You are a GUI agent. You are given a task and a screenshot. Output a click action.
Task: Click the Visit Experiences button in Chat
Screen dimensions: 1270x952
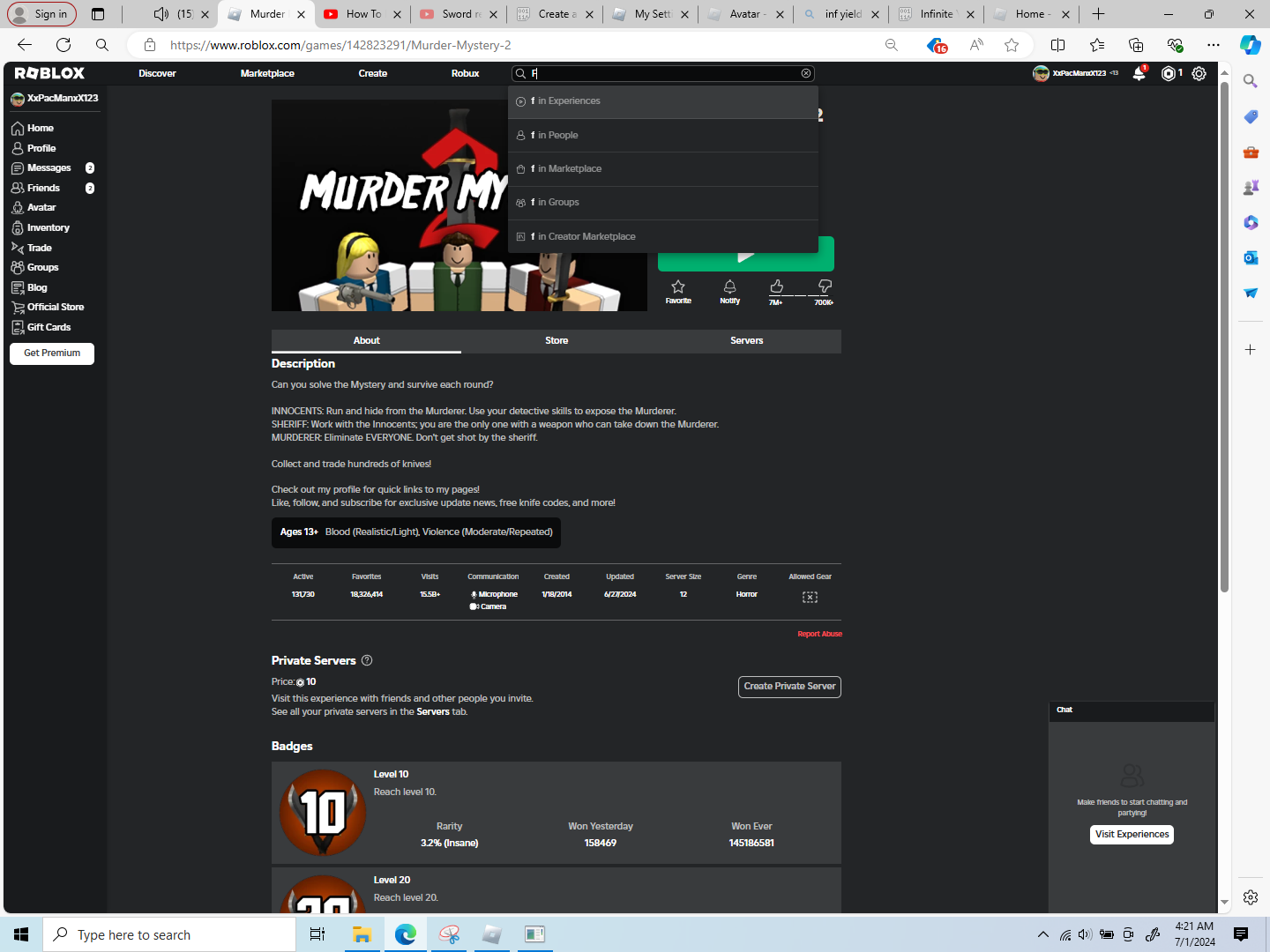tap(1132, 835)
